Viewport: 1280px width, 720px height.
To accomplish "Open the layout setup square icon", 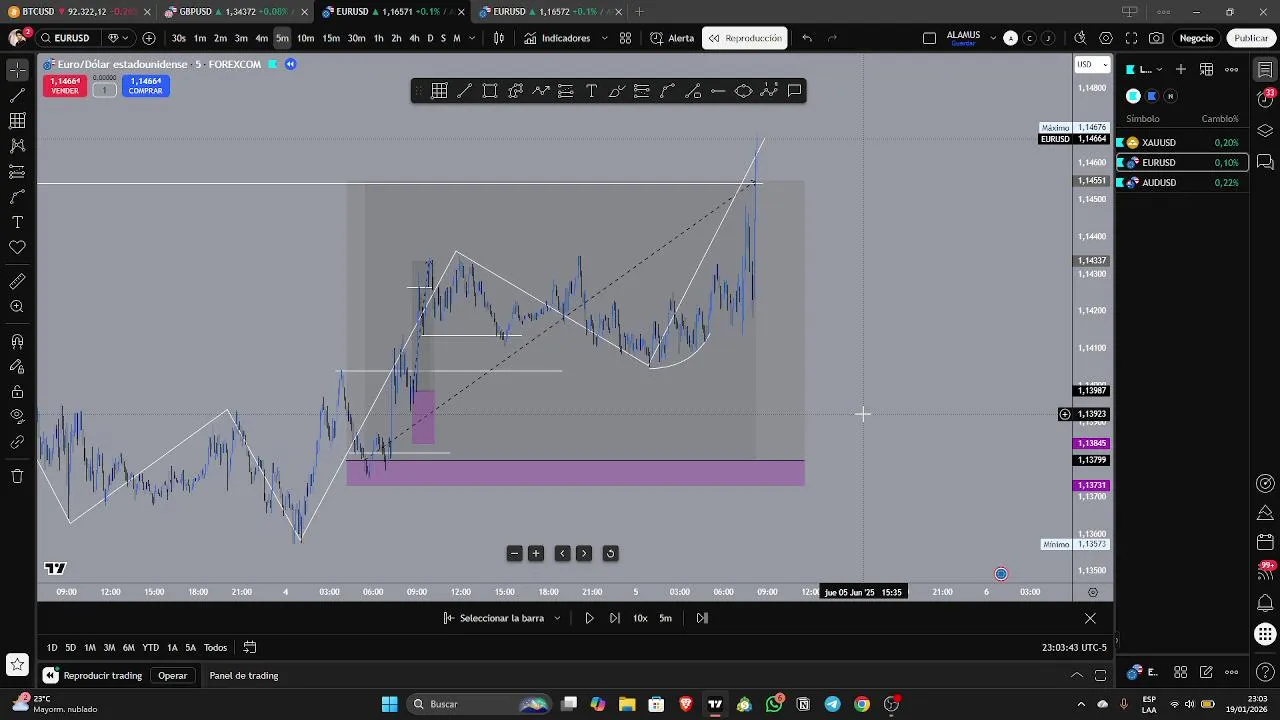I will 929,38.
